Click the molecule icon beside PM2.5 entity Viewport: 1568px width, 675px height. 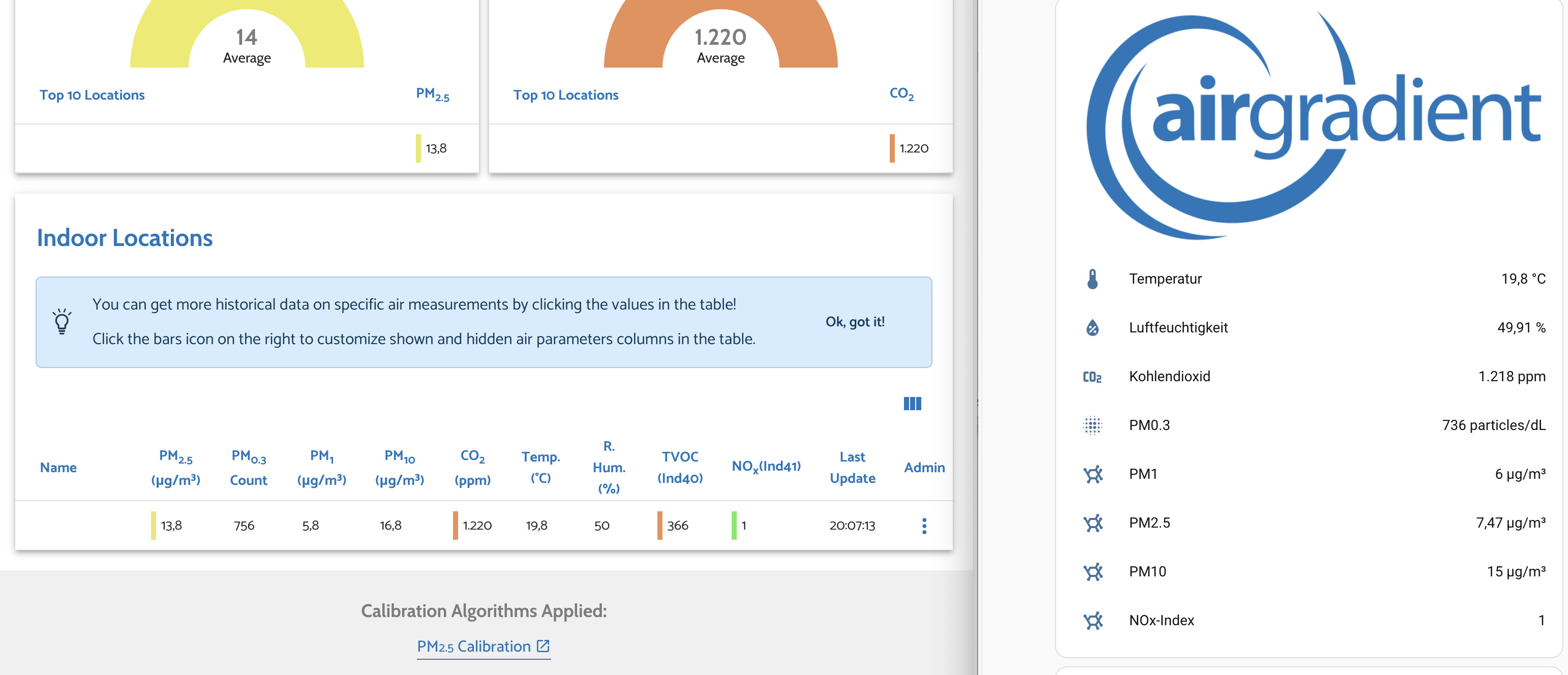click(x=1092, y=523)
